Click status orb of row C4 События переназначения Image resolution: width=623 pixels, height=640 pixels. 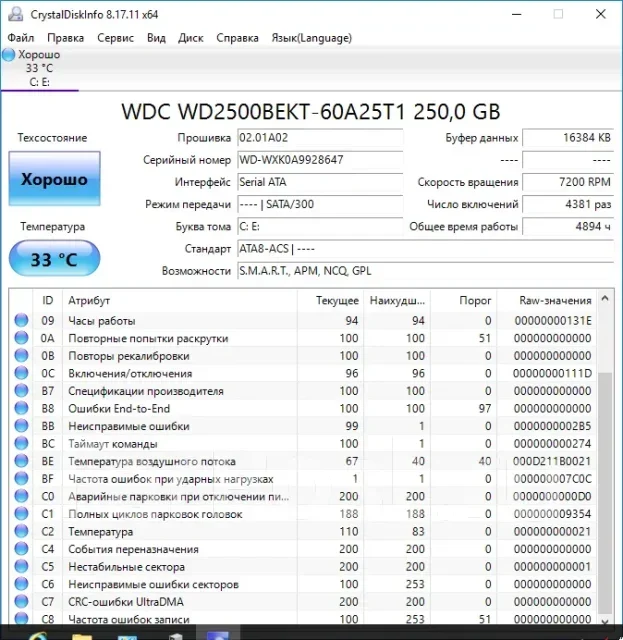(x=21, y=549)
